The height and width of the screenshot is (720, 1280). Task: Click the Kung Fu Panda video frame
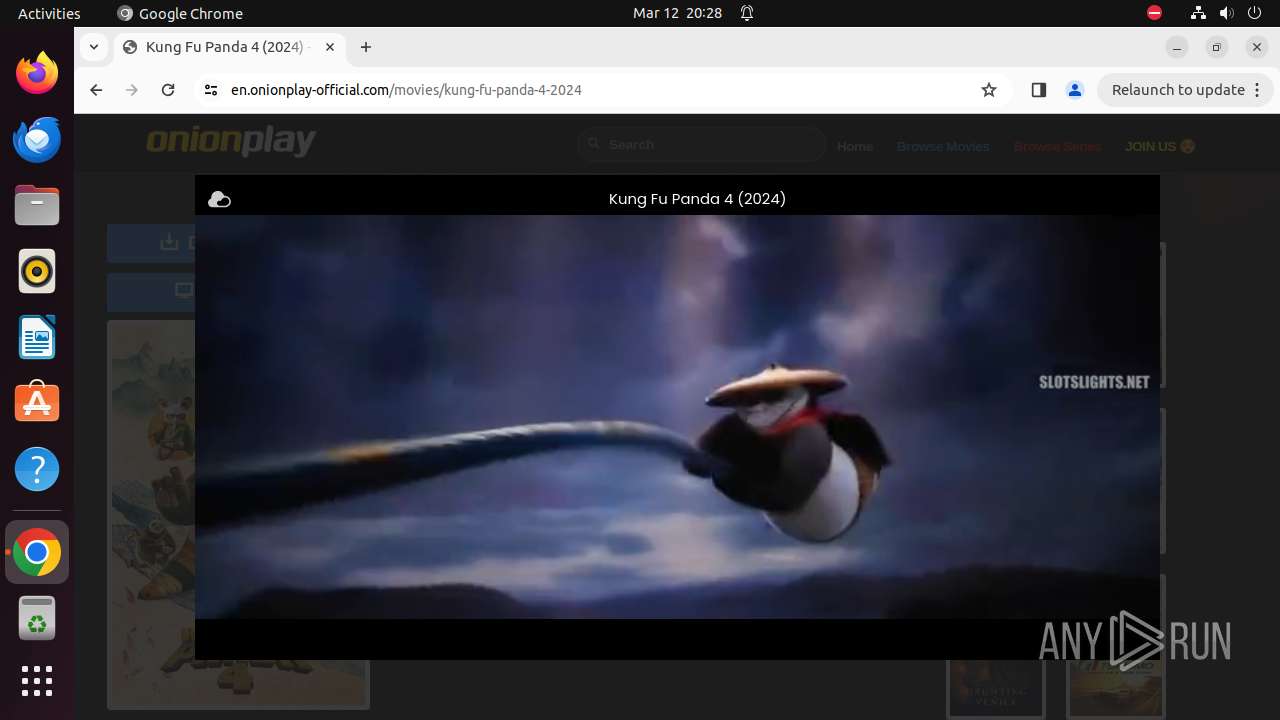pos(677,417)
